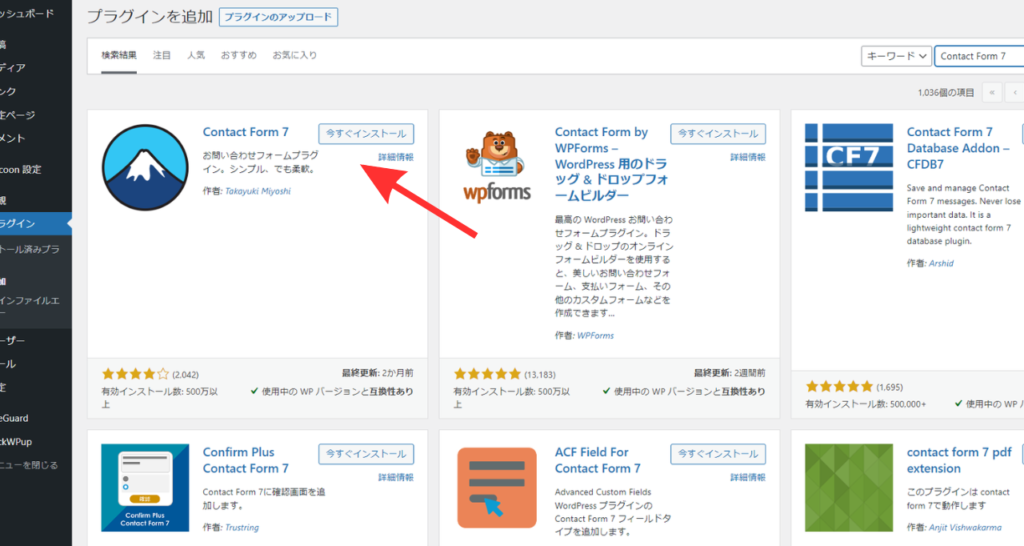
Task: Install Confirm Plus Contact Form 7 now
Action: point(366,454)
